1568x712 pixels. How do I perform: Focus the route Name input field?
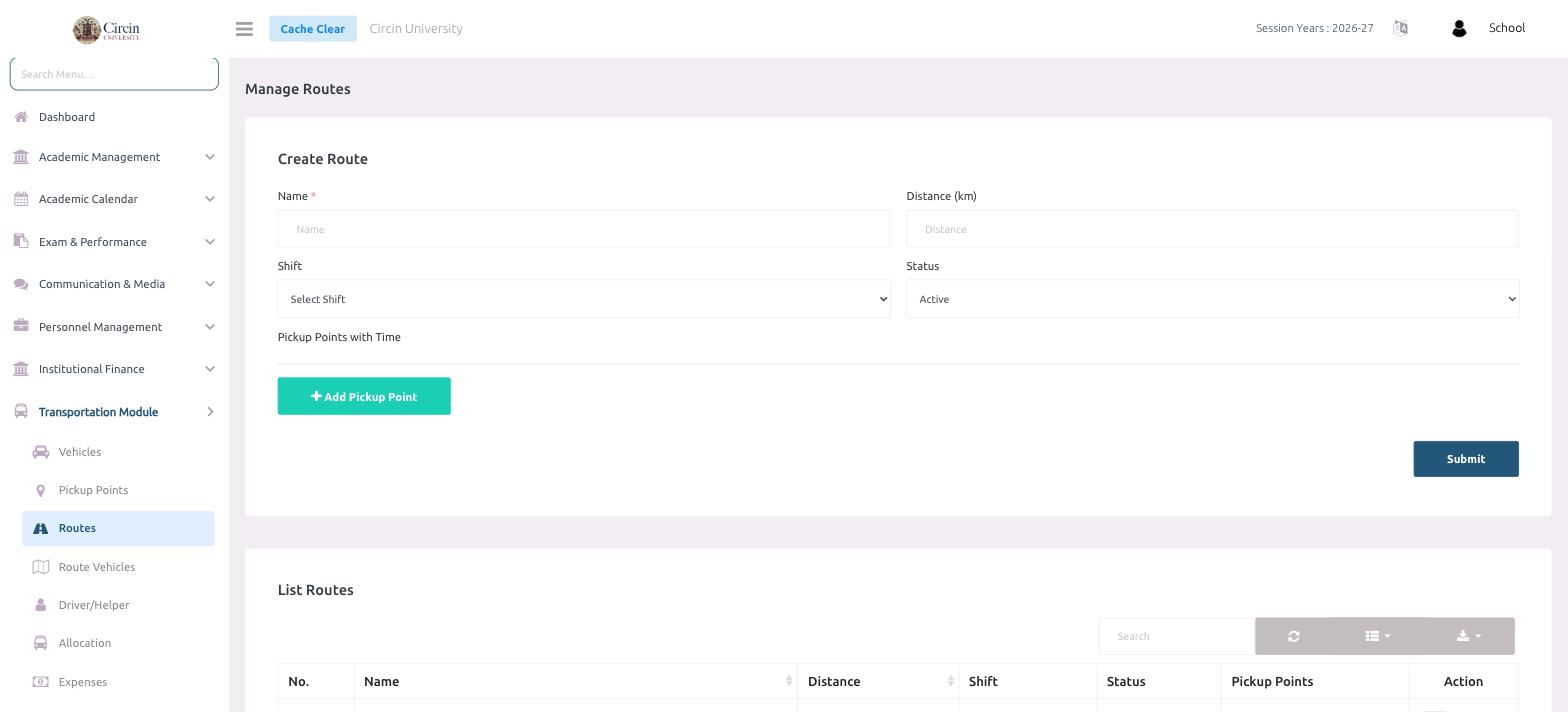[x=584, y=229]
